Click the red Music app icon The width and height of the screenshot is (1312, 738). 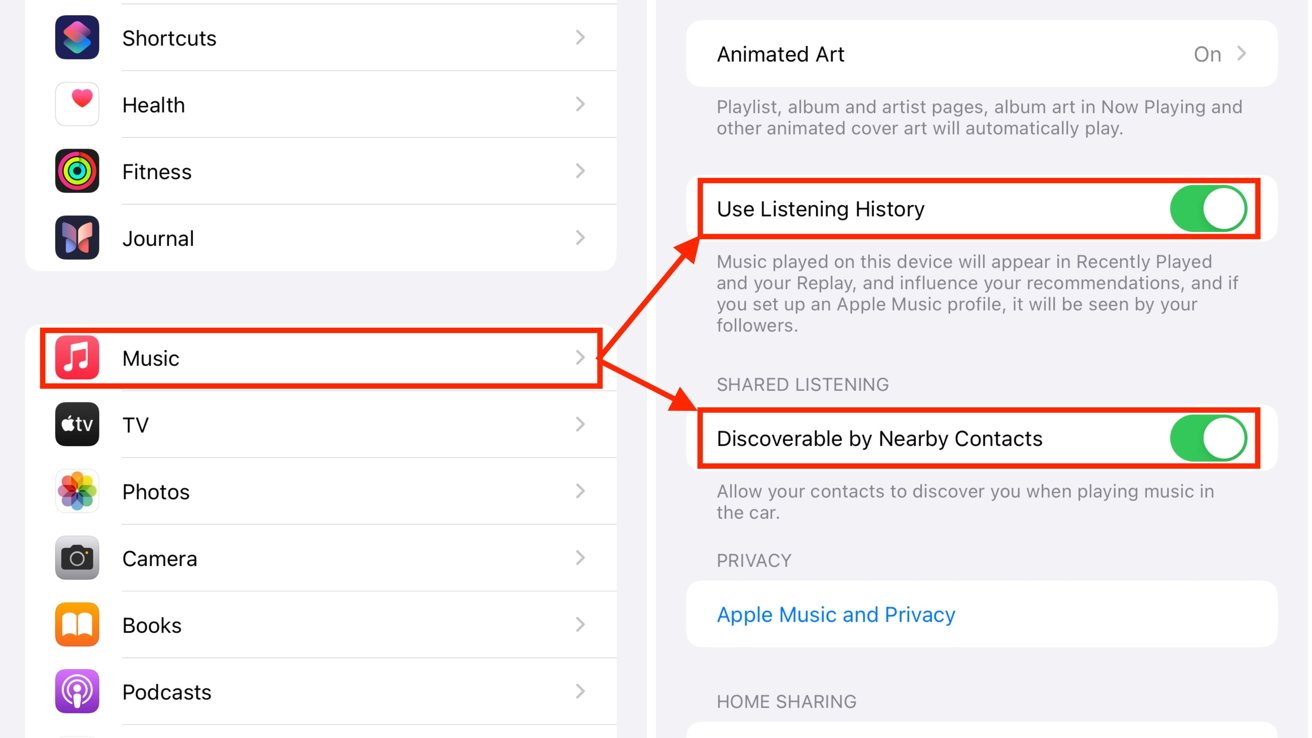(77, 357)
